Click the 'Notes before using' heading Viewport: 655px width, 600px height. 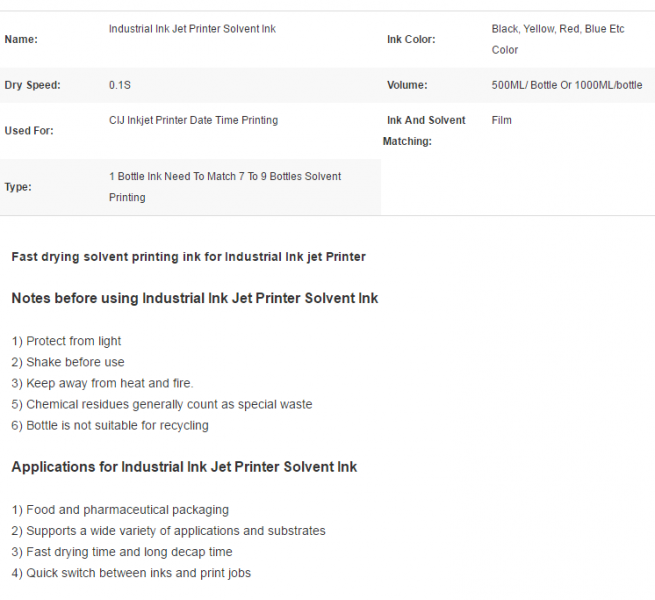pos(195,298)
